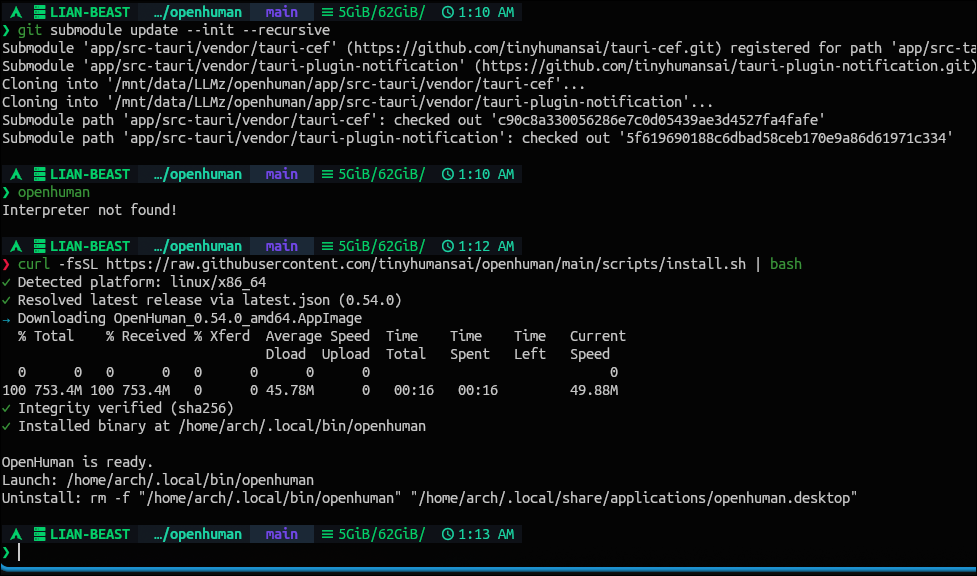
Task: Click the prompt chevron before the openhuman command
Action: [6, 192]
